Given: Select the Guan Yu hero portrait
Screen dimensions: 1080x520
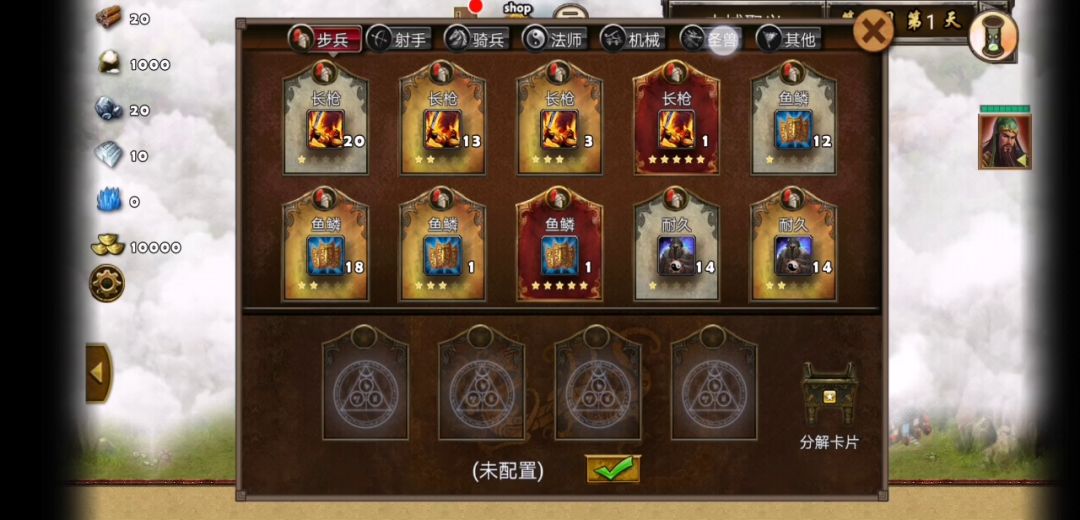Looking at the screenshot, I should point(1005,141).
